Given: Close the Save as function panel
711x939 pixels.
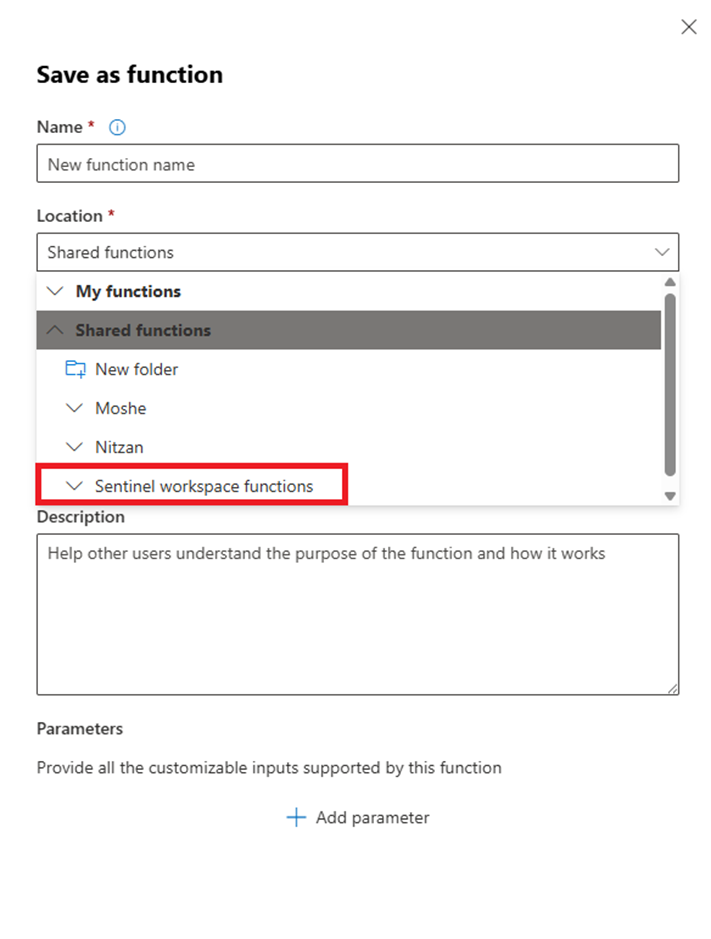Looking at the screenshot, I should click(688, 27).
